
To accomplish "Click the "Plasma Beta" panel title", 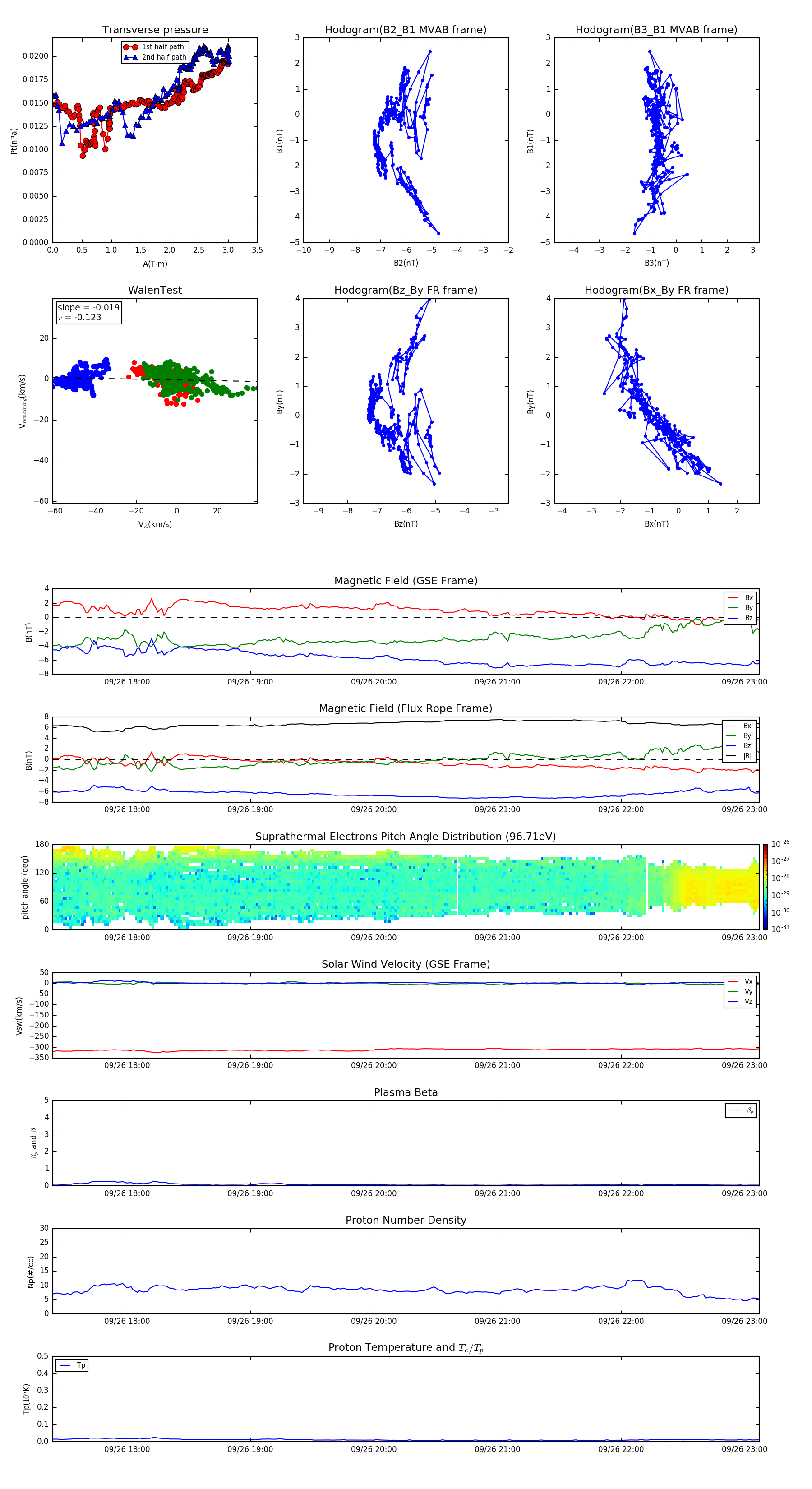I will tap(406, 1093).
